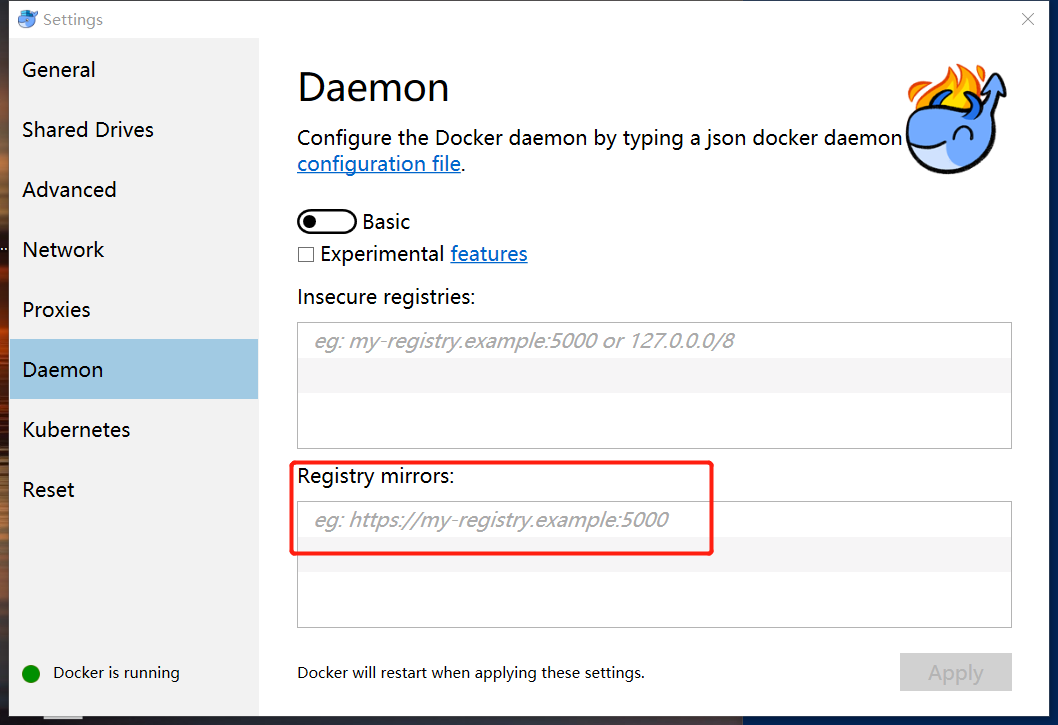The width and height of the screenshot is (1058, 725).
Task: Open the General settings tab
Action: 59,70
